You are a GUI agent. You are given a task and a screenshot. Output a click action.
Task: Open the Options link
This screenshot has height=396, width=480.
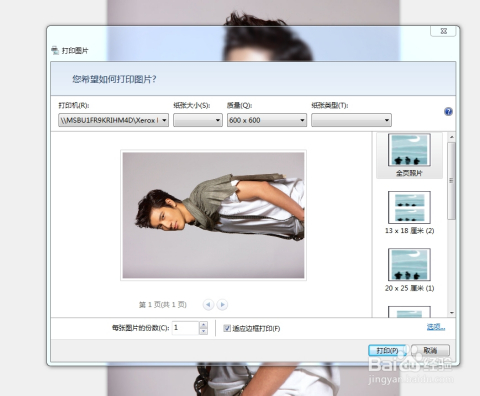pos(436,327)
